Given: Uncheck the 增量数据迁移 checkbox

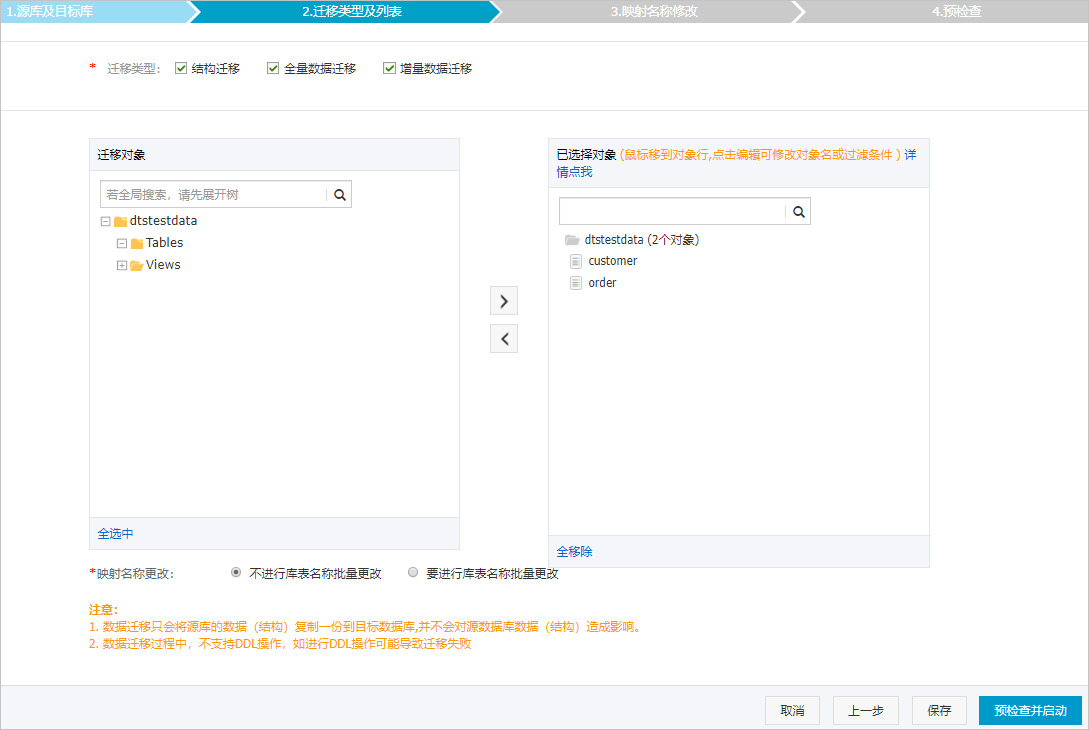Looking at the screenshot, I should pyautogui.click(x=390, y=68).
